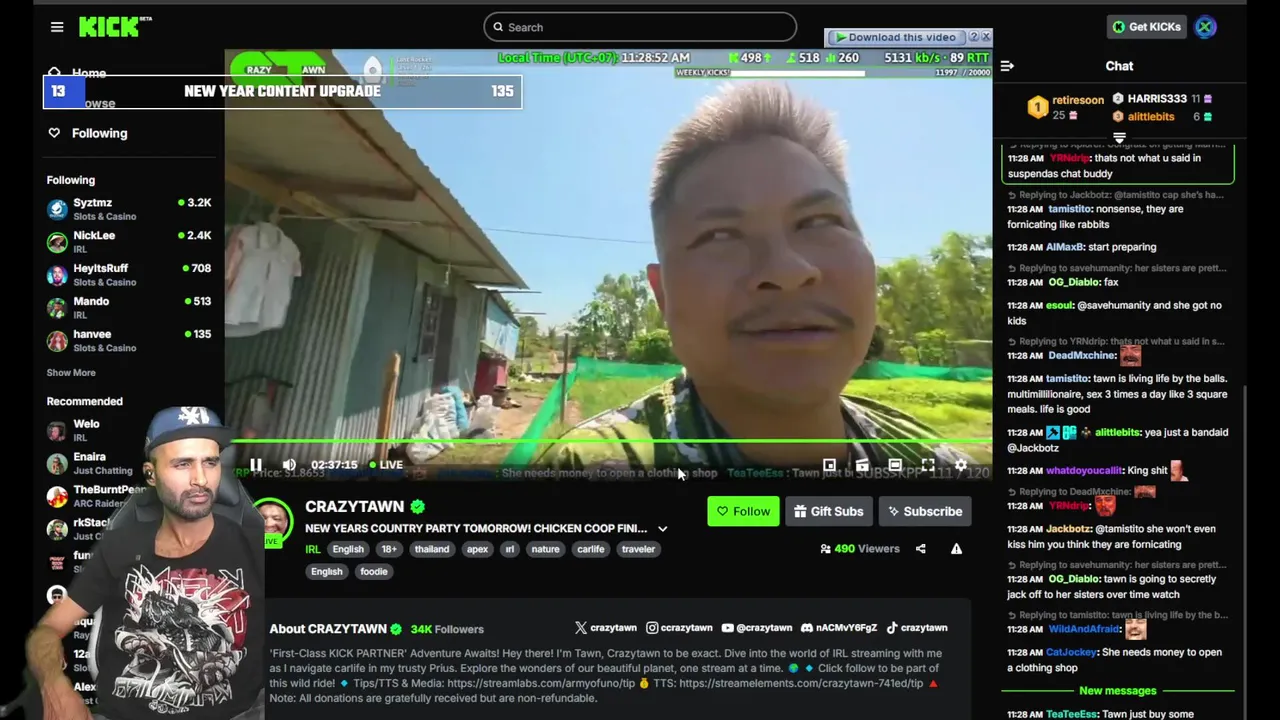Click the chat panel scrollbar
Screen dimensions: 1280x720
[1244, 538]
